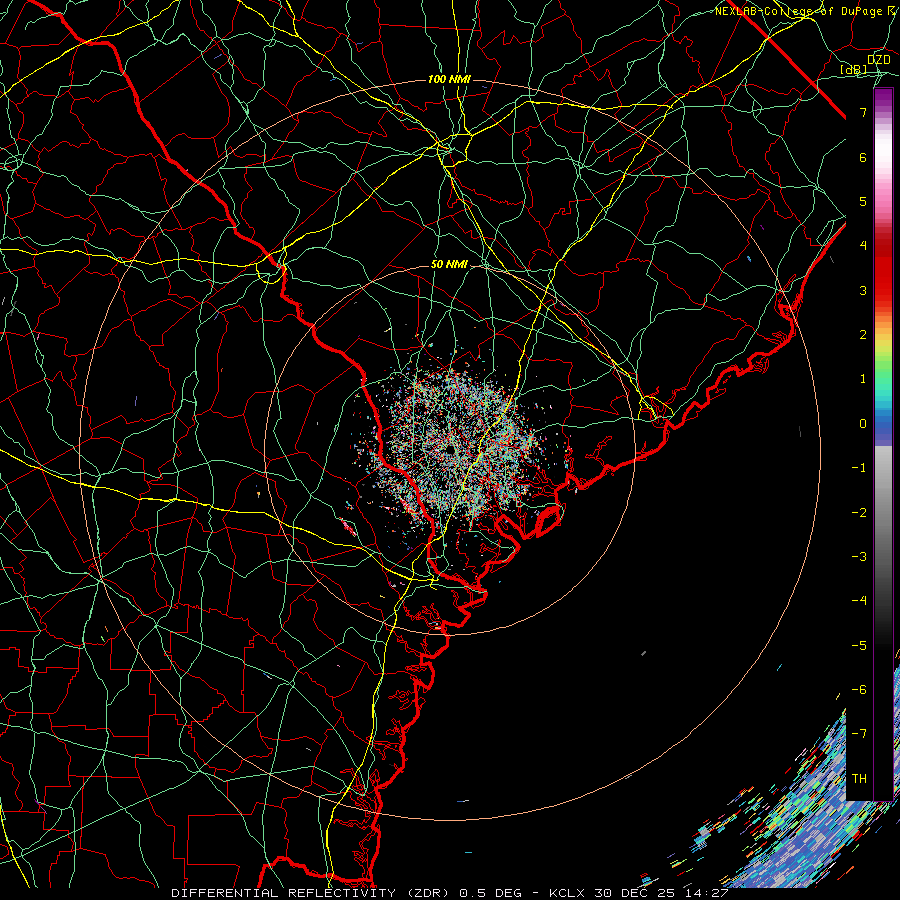This screenshot has width=900, height=900.
Task: Click the 50 NMI range ring label
Action: click(449, 264)
